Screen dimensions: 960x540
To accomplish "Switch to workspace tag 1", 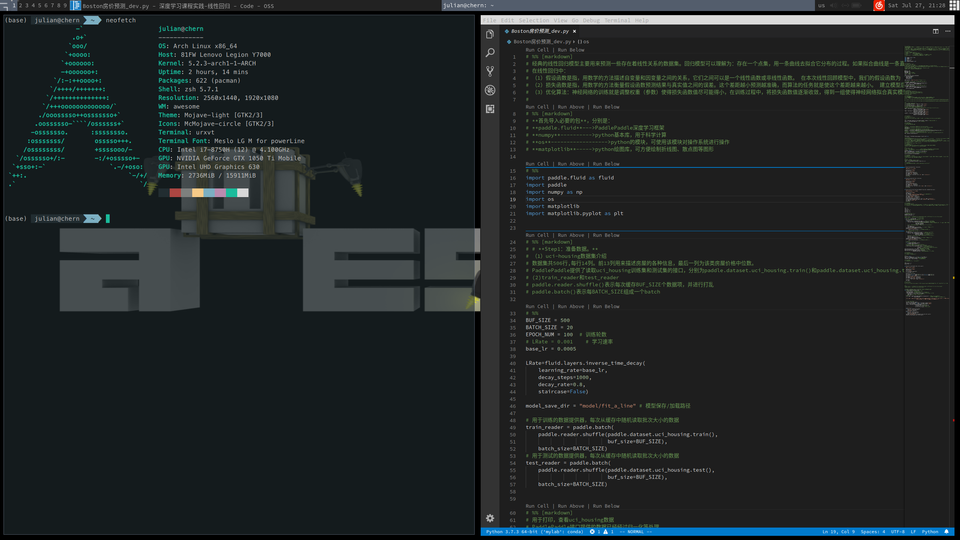I will pyautogui.click(x=13, y=6).
